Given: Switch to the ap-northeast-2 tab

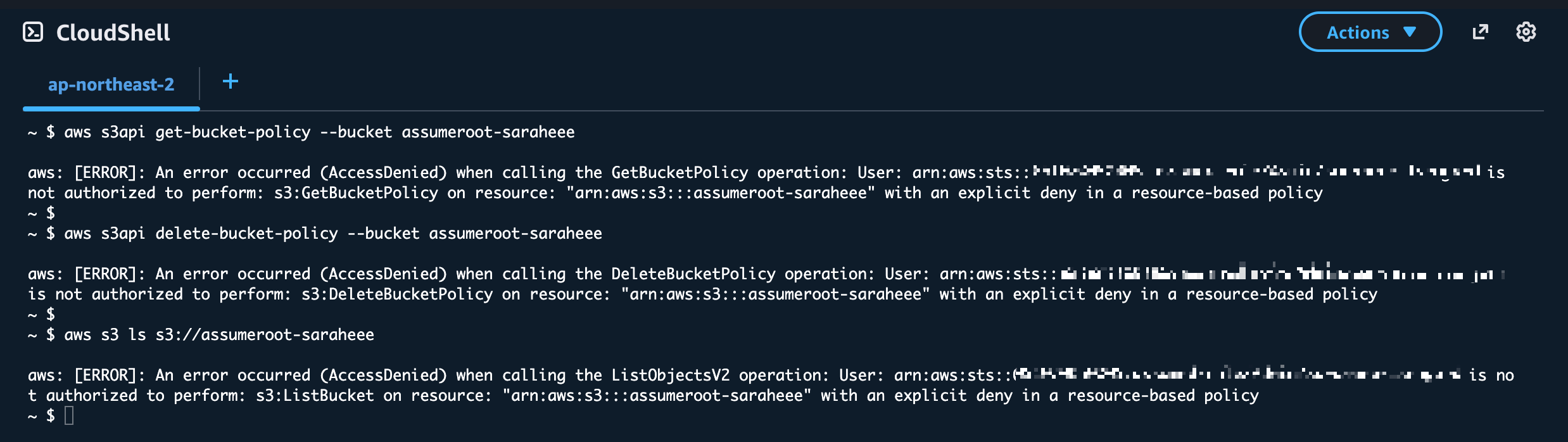Looking at the screenshot, I should [111, 84].
